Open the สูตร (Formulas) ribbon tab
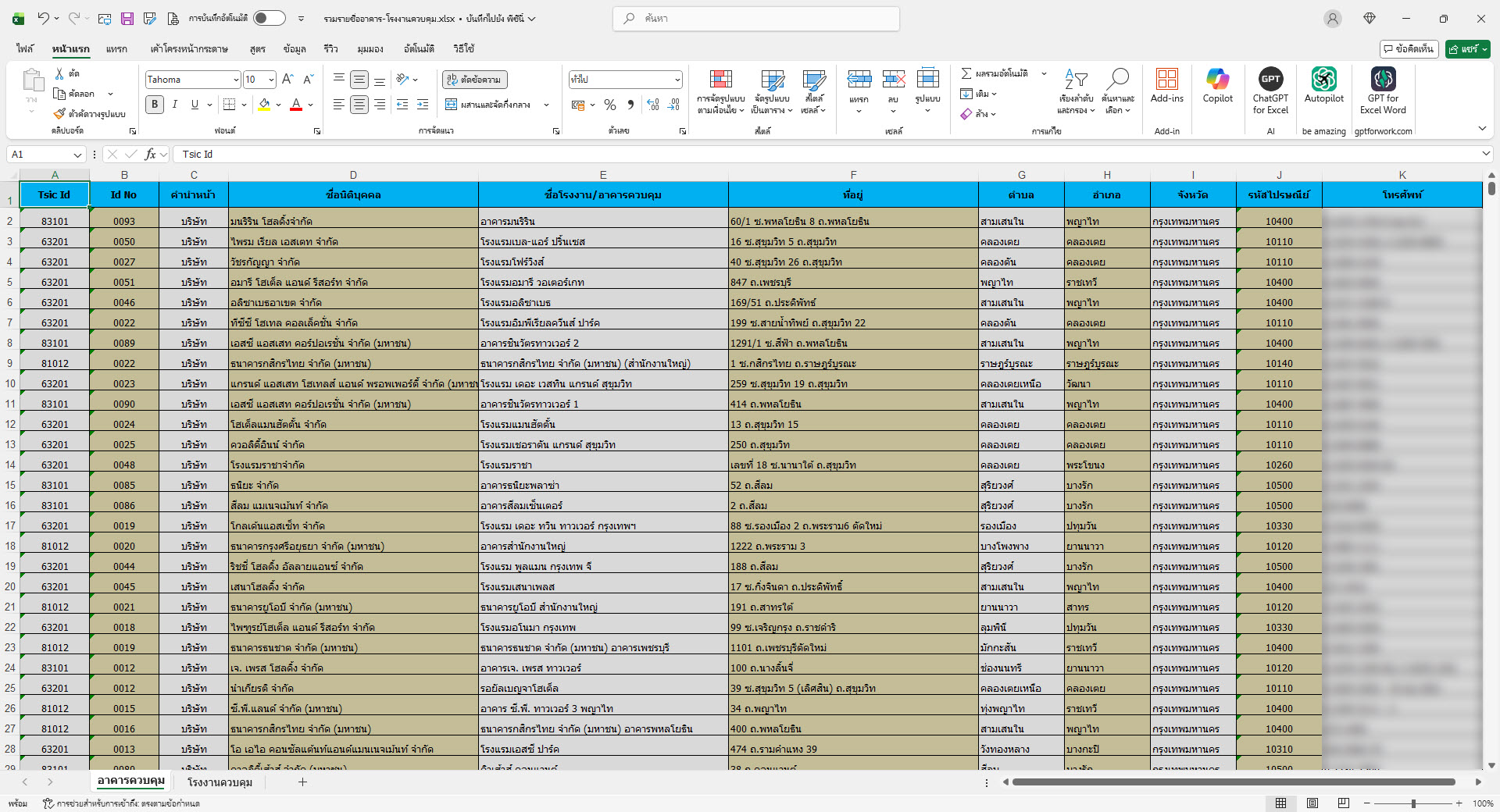This screenshot has height=812, width=1500. [x=258, y=49]
